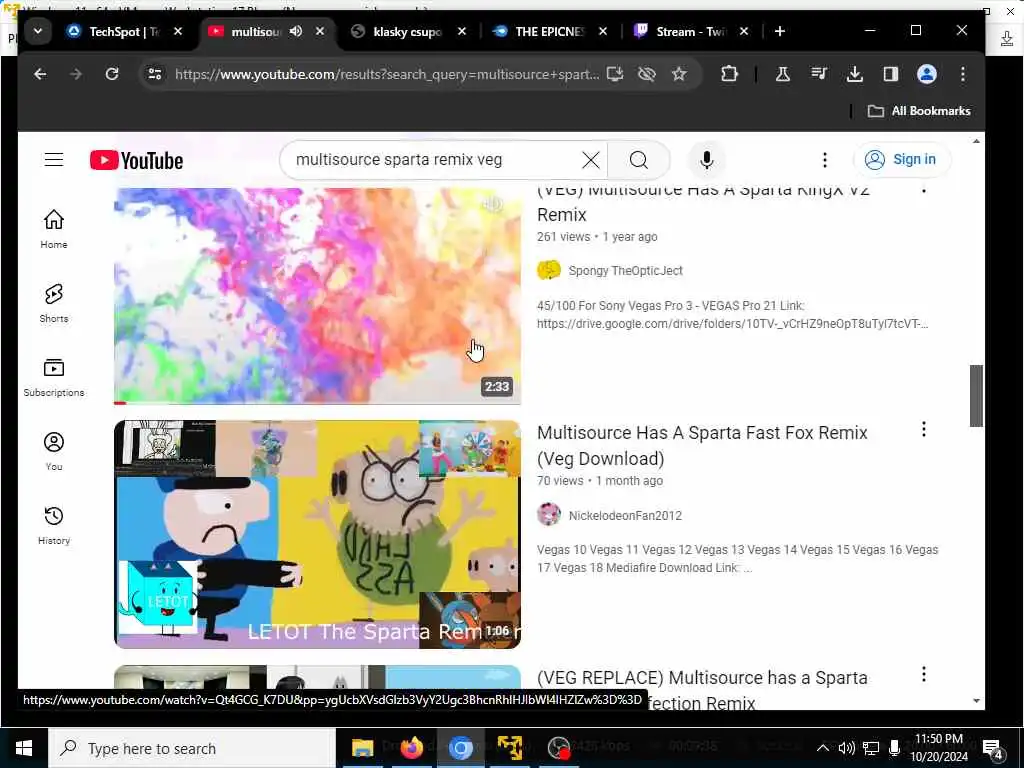Screen dimensions: 1024x768
Task: Open Shorts in the sidebar
Action: coord(54,303)
